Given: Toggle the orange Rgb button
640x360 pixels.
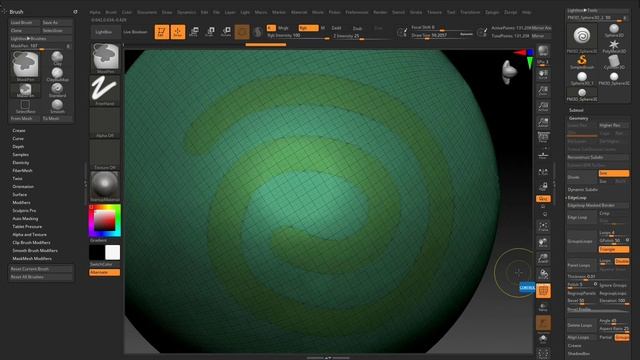Looking at the screenshot, I should pyautogui.click(x=308, y=28).
